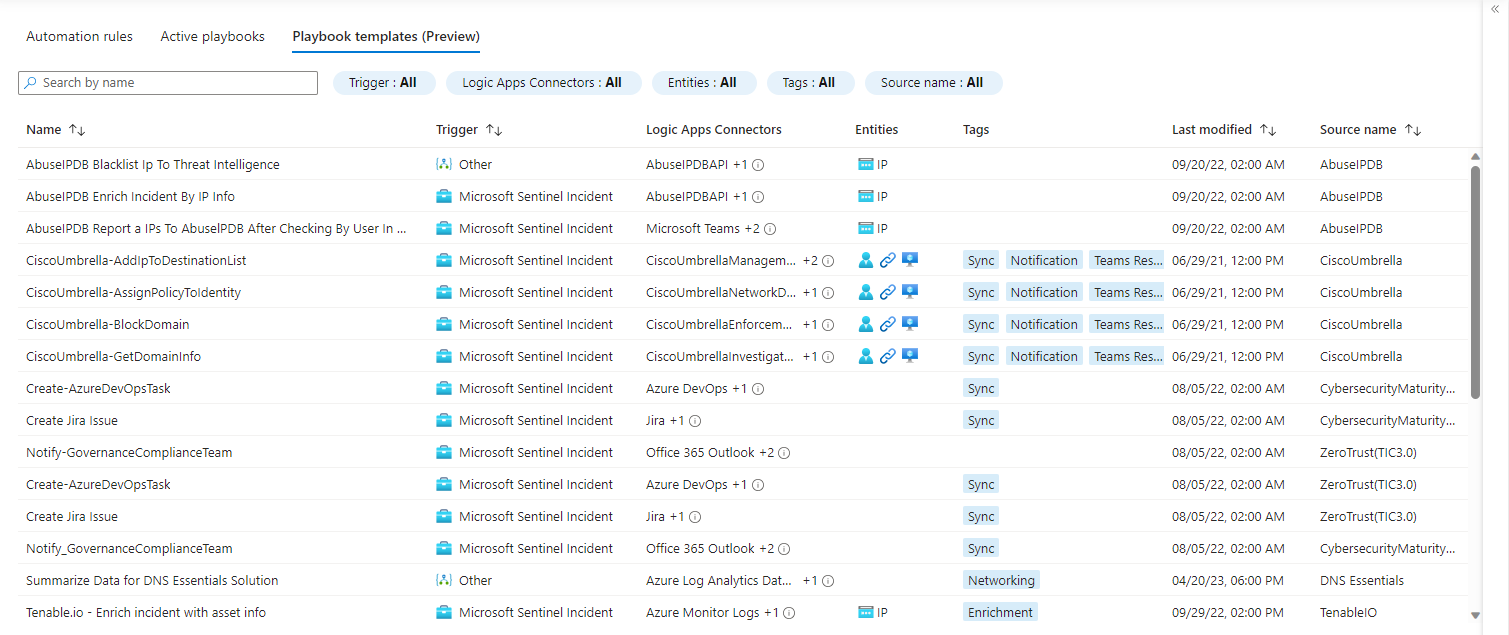Screen dimensions: 1509x635
Task: Open the Source name filter pill
Action: point(933,83)
